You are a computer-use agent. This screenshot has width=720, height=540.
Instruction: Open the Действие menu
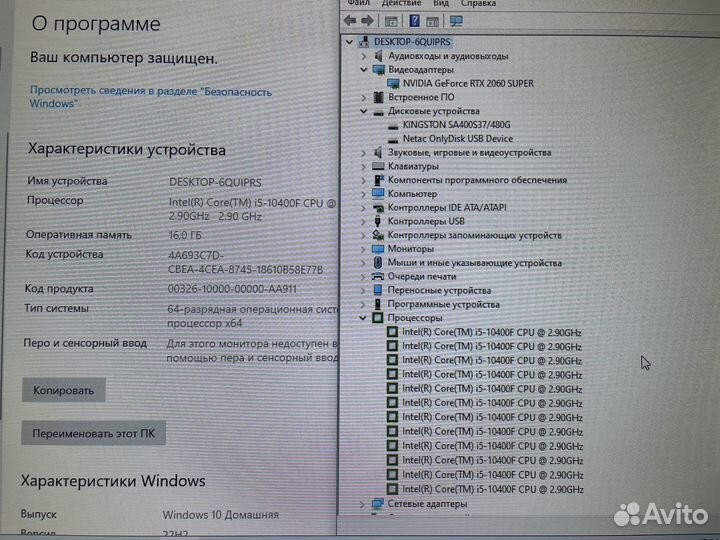coord(401,3)
